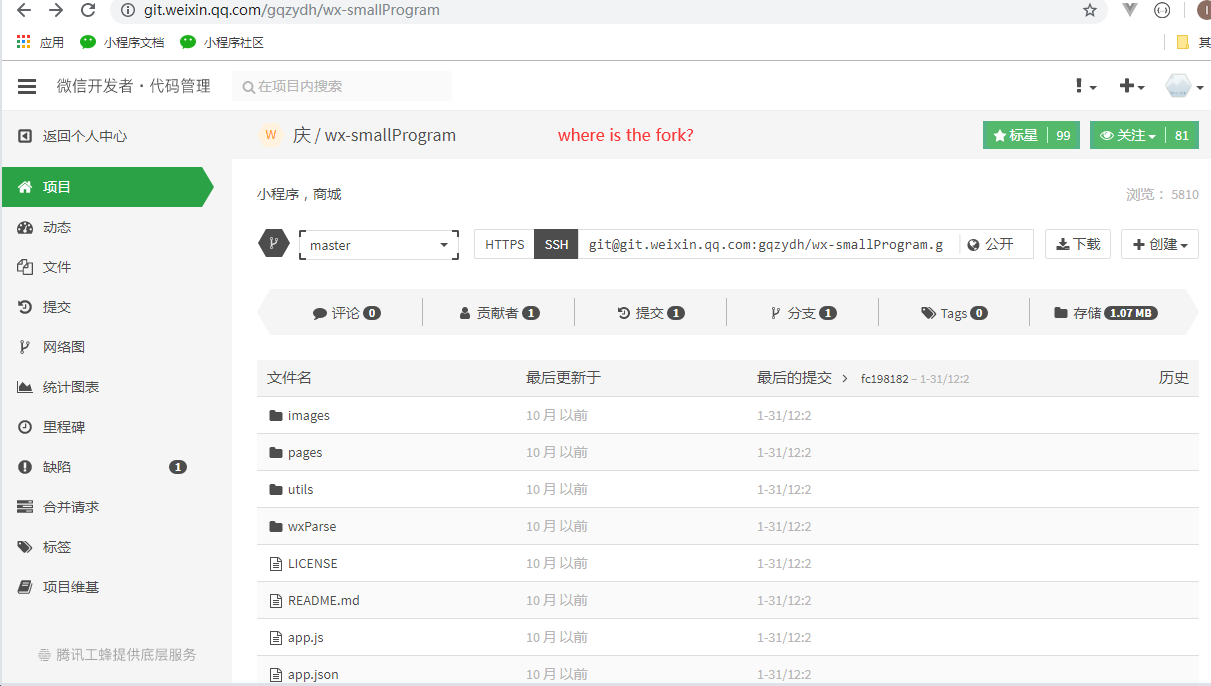Open the 应用 apps grid icon
1211x686 pixels.
coord(24,42)
